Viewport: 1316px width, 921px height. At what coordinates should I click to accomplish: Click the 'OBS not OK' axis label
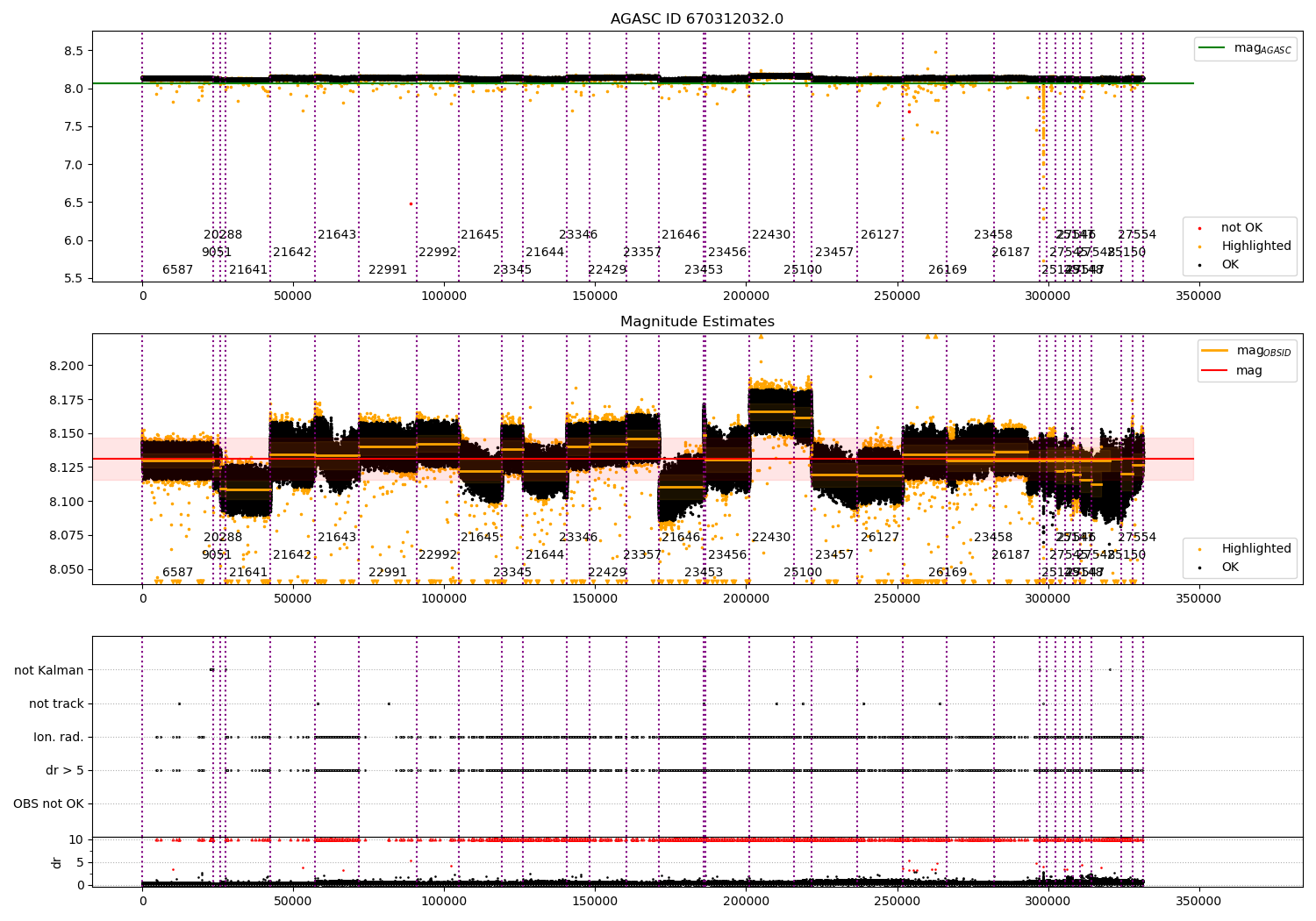pos(48,803)
